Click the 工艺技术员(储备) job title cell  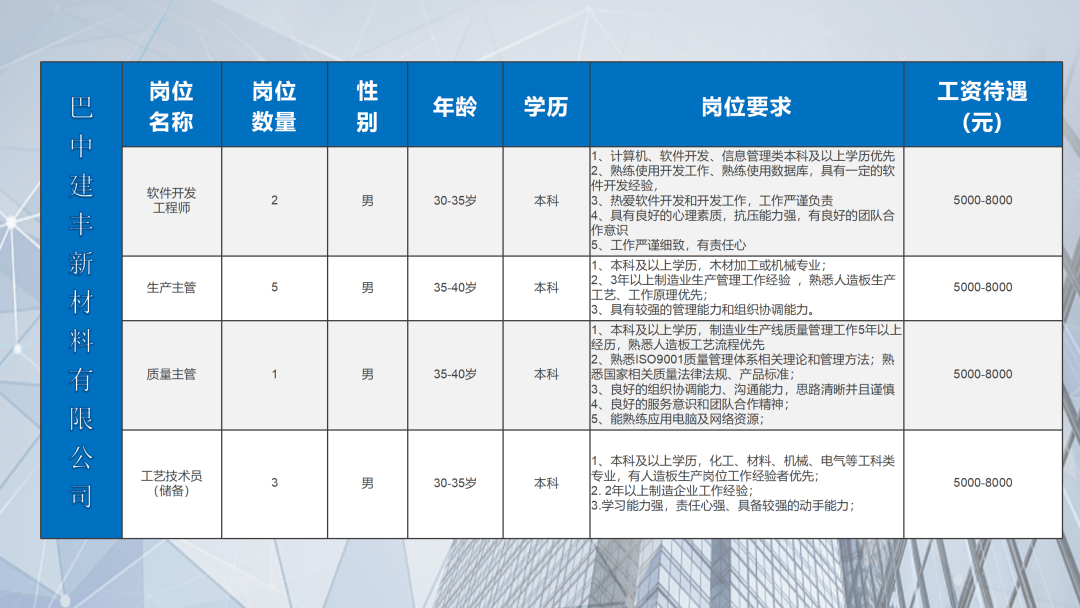(172, 483)
